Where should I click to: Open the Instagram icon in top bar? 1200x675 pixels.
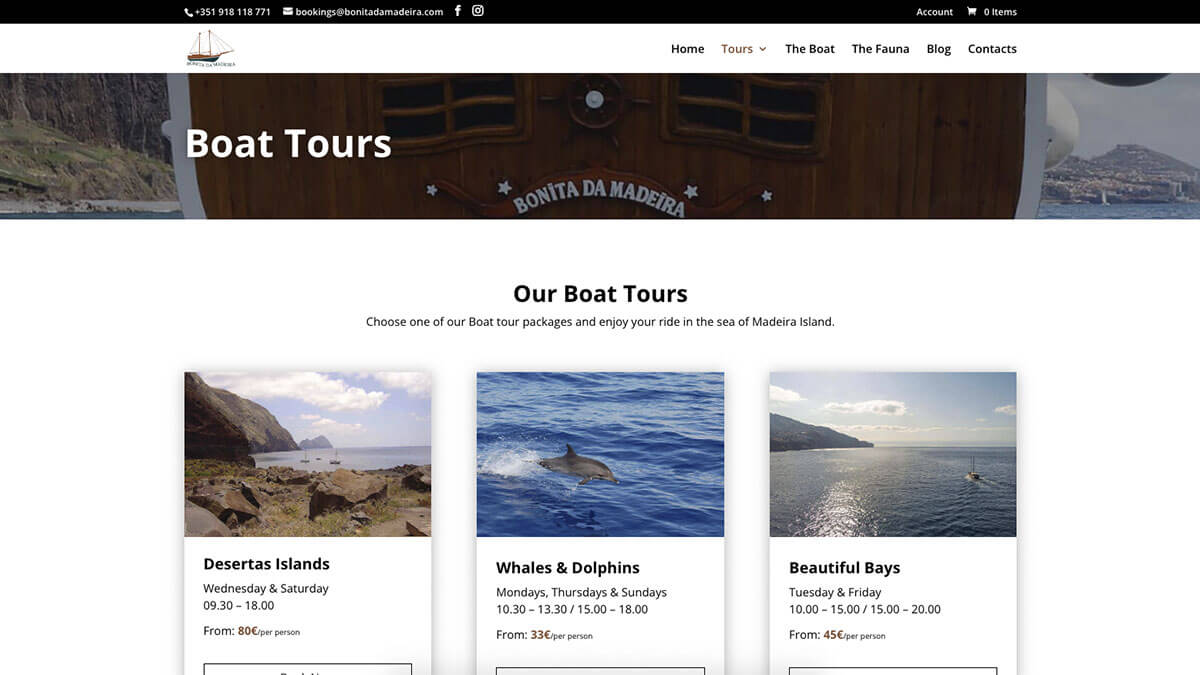point(478,11)
